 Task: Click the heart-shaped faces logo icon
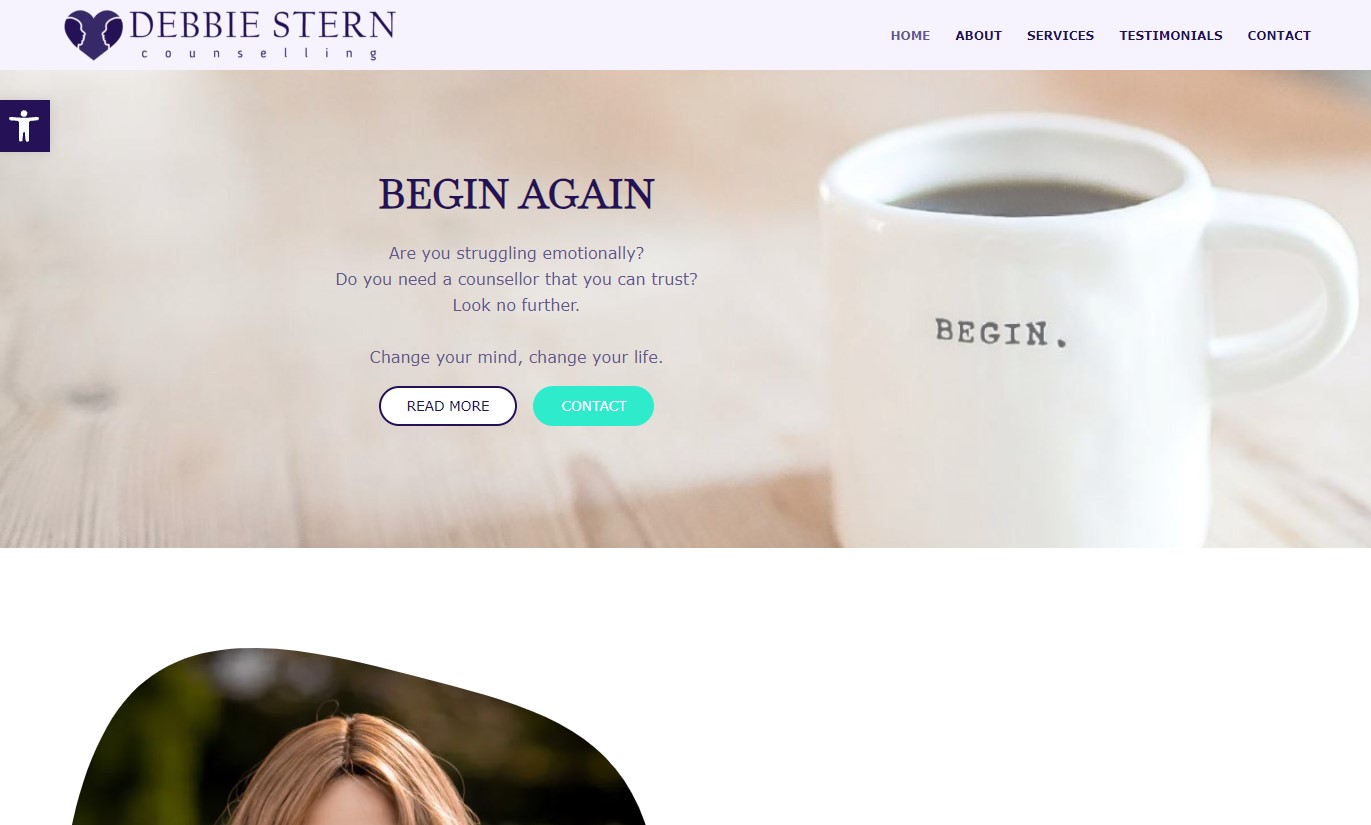[93, 35]
